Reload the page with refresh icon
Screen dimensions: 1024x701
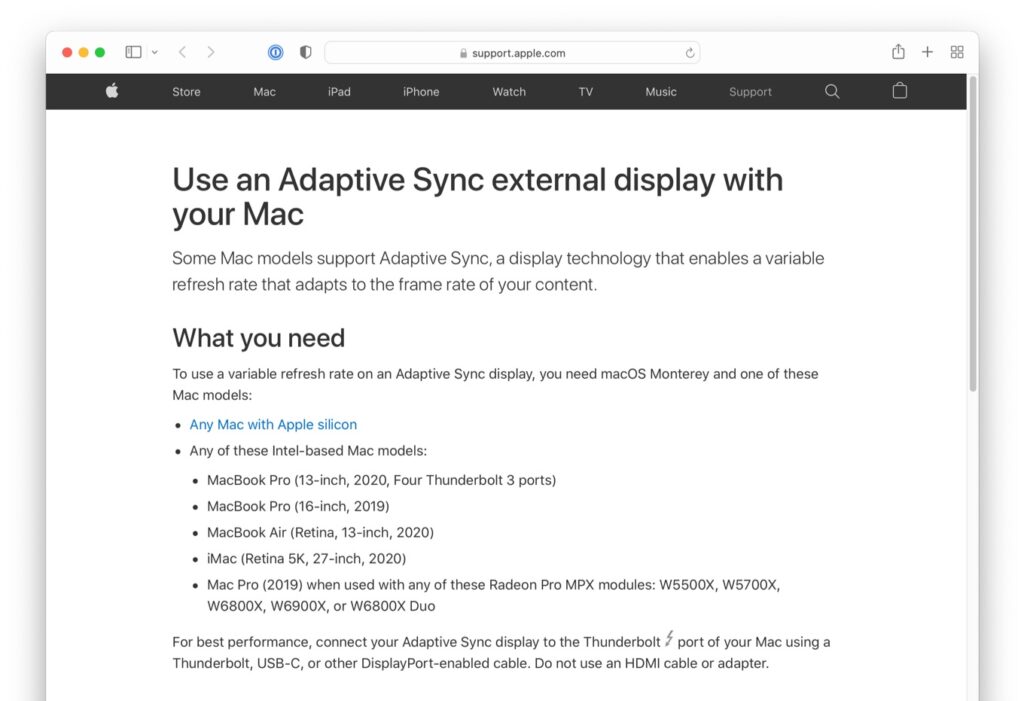(x=690, y=53)
